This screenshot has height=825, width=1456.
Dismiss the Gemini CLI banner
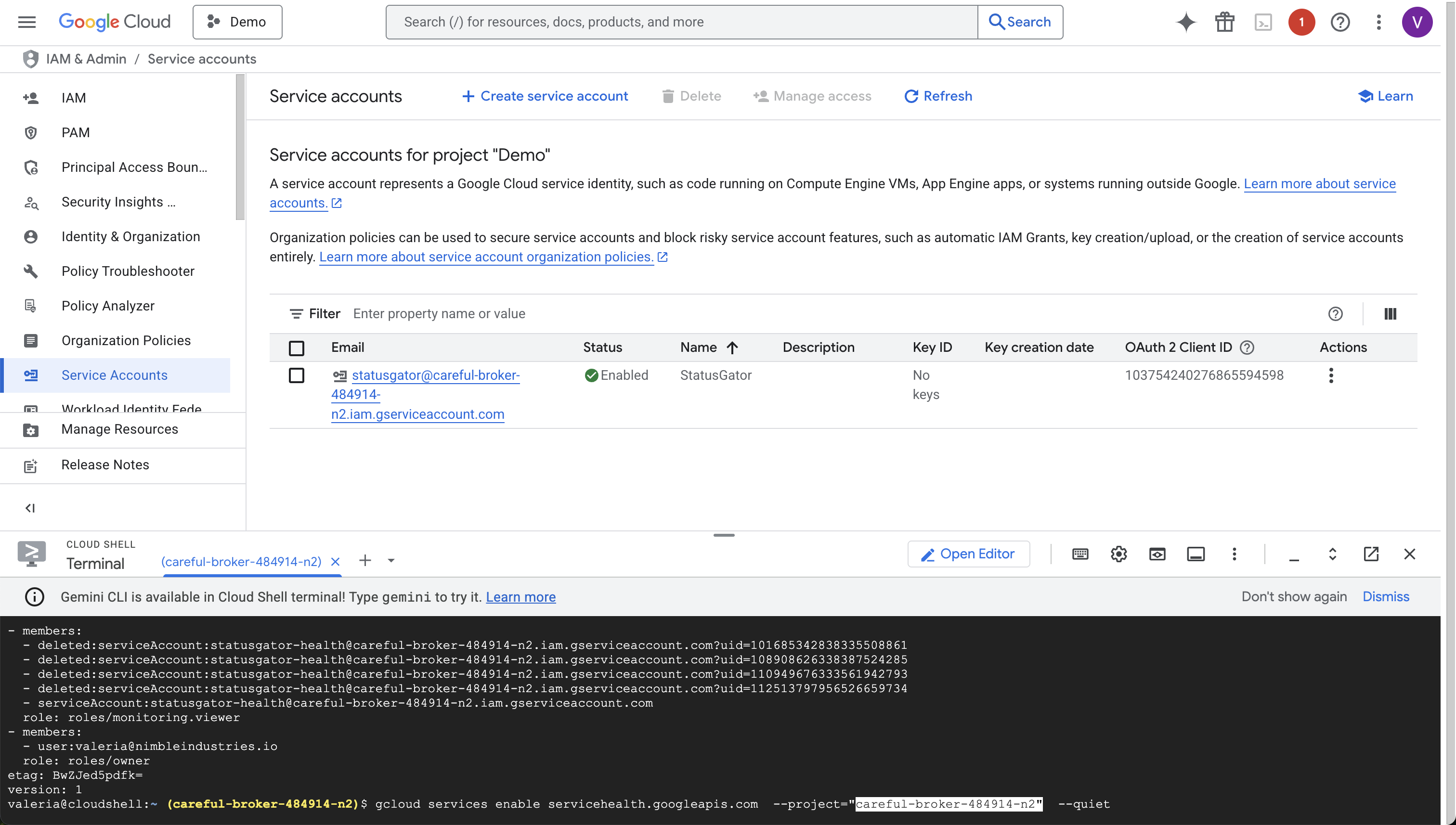(x=1385, y=597)
